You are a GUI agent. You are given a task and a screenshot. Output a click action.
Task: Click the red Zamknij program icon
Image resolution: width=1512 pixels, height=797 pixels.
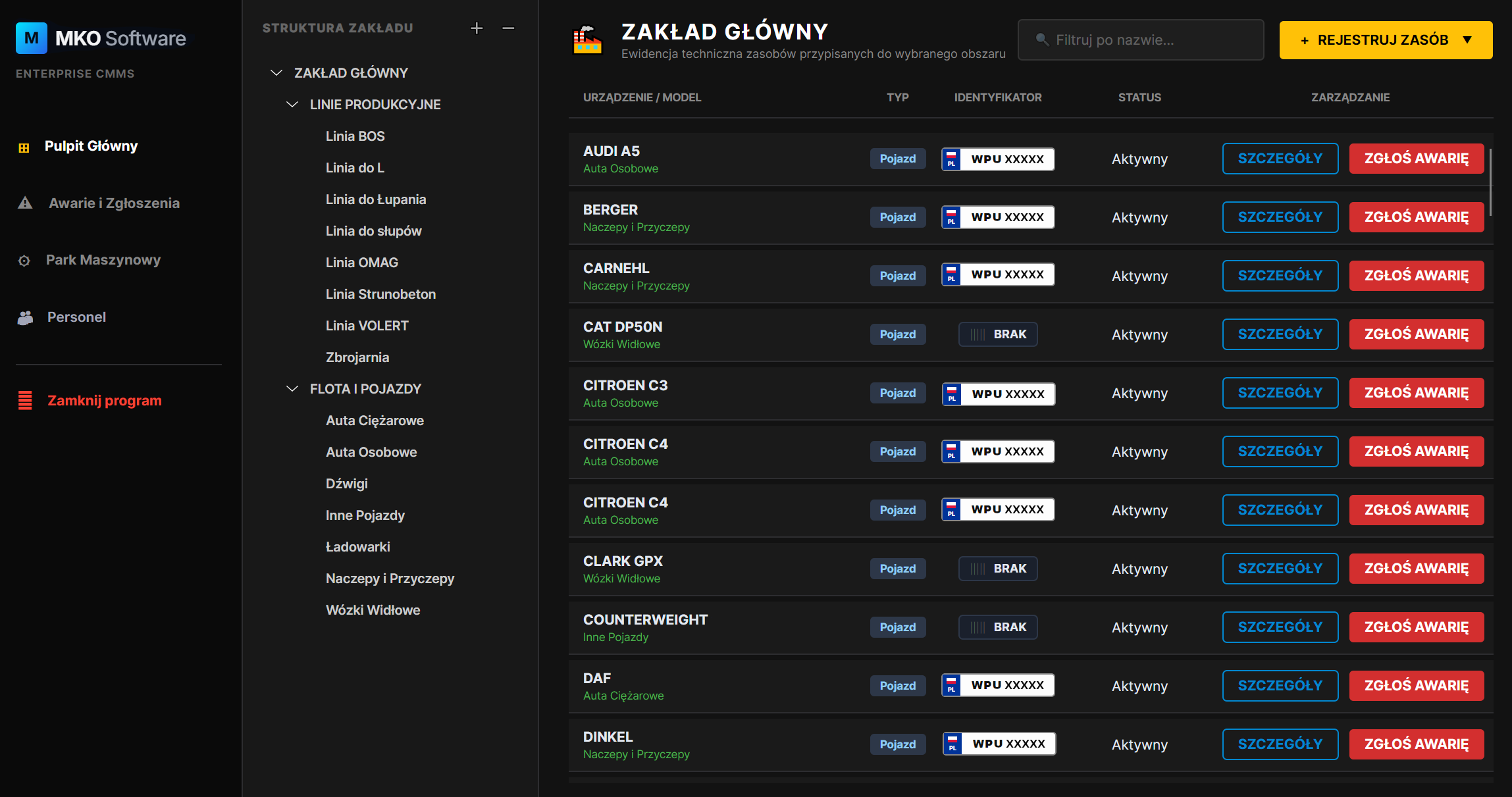point(25,400)
